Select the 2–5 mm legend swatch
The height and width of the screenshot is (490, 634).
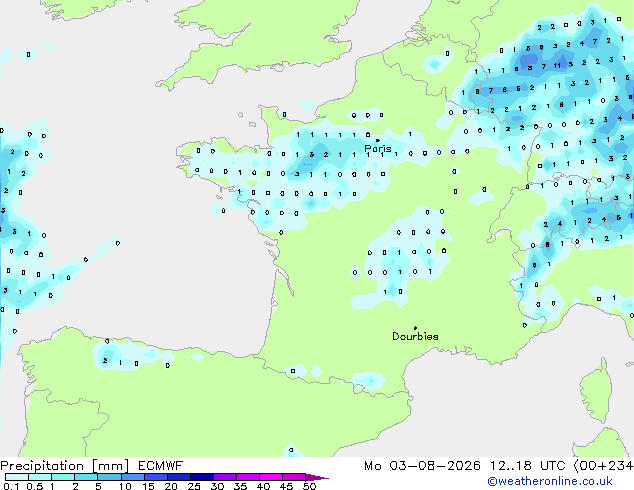pyautogui.click(x=86, y=477)
